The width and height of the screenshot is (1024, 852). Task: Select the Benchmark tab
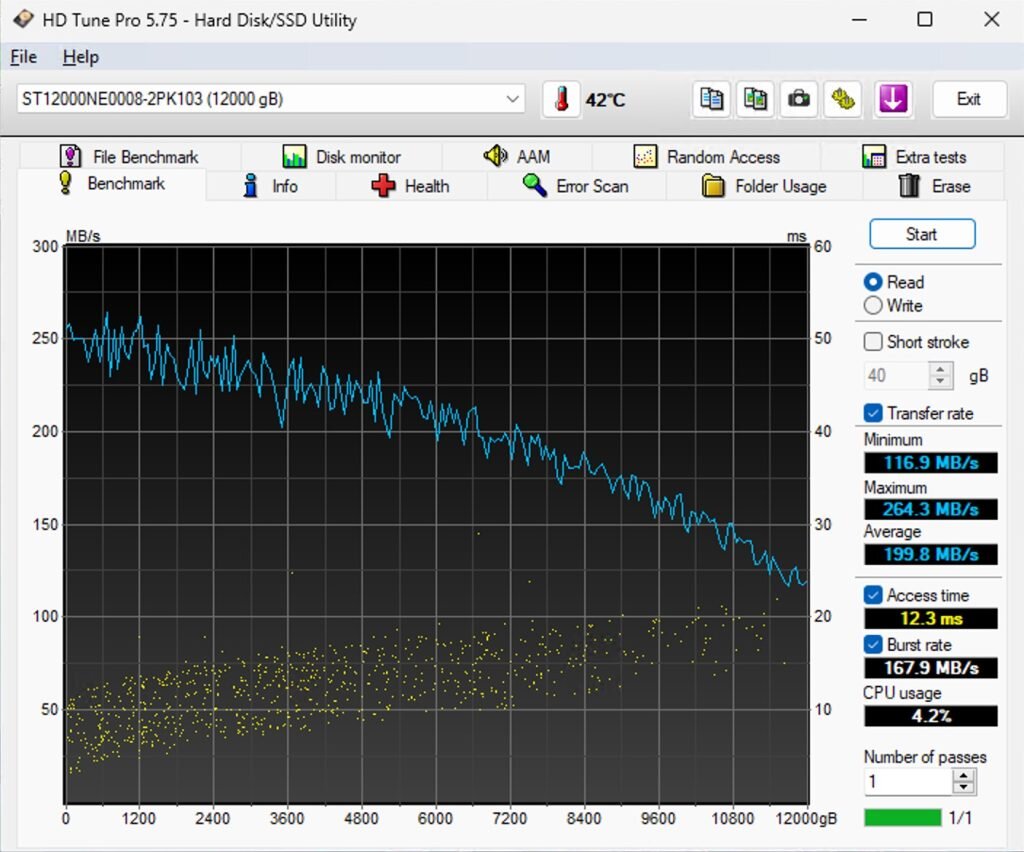coord(112,183)
